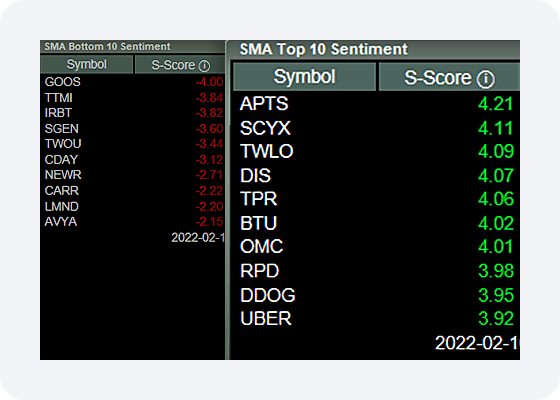Click the -3.12 score value
Image resolution: width=560 pixels, height=400 pixels.
209,159
